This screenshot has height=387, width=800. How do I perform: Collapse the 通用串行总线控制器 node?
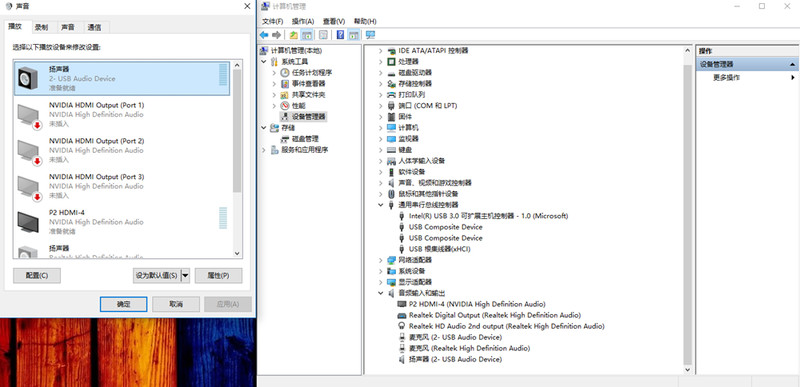380,205
